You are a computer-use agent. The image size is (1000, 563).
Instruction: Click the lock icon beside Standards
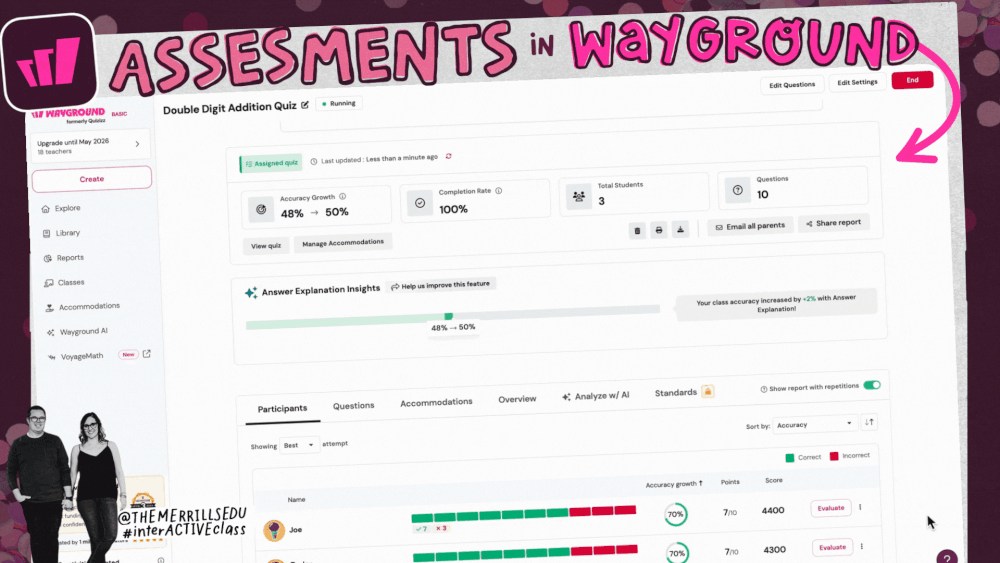pyautogui.click(x=707, y=391)
